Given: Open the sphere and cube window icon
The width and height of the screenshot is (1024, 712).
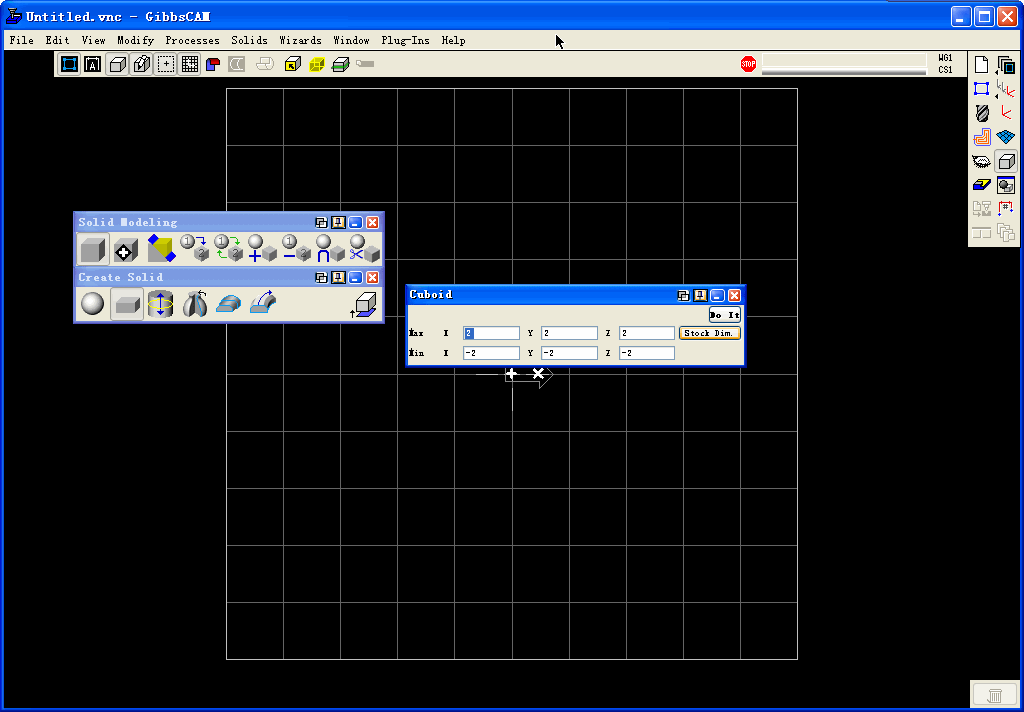Looking at the screenshot, I should (1006, 186).
